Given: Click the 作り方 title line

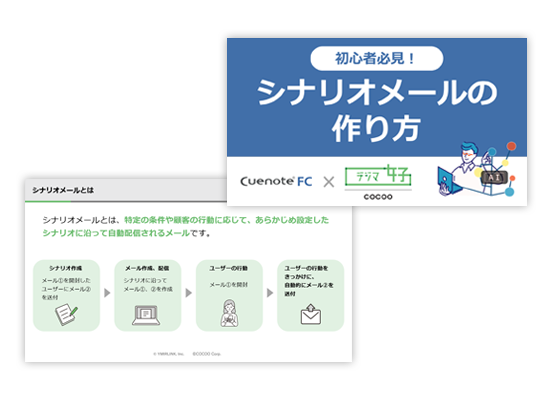Looking at the screenshot, I should 376,129.
